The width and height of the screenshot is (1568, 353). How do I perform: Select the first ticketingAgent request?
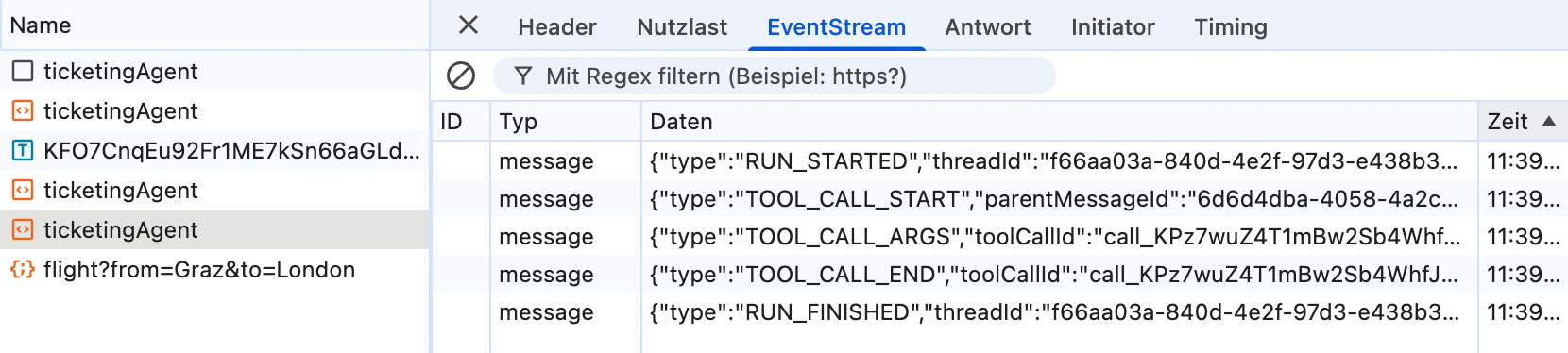(214, 71)
